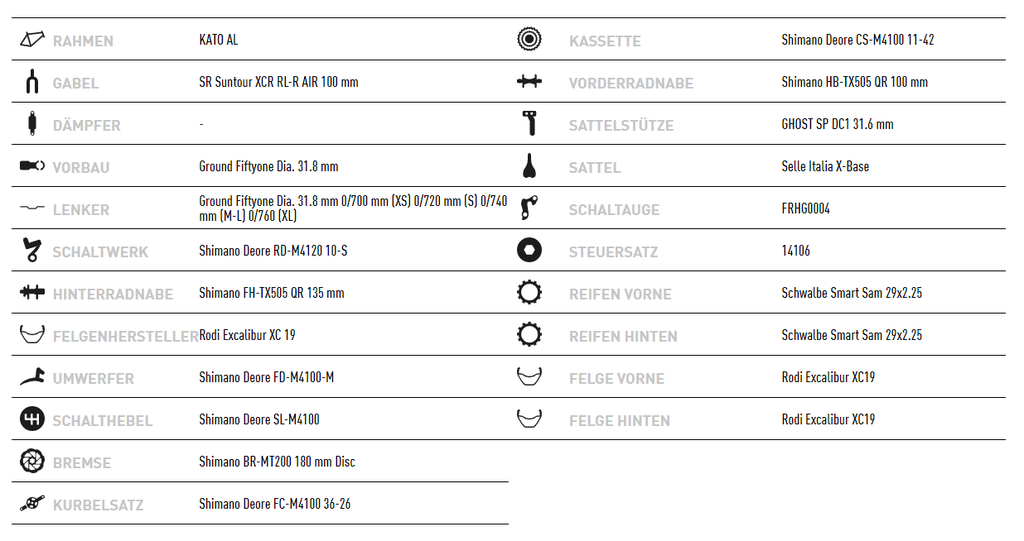Click the brake disc icon beside BREMSE
1024x541 pixels.
pyautogui.click(x=32, y=461)
